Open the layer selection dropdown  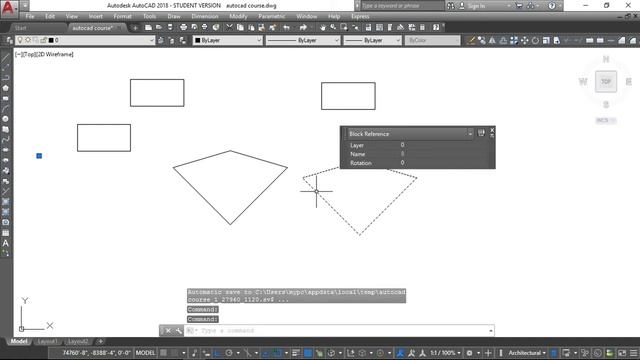151,40
